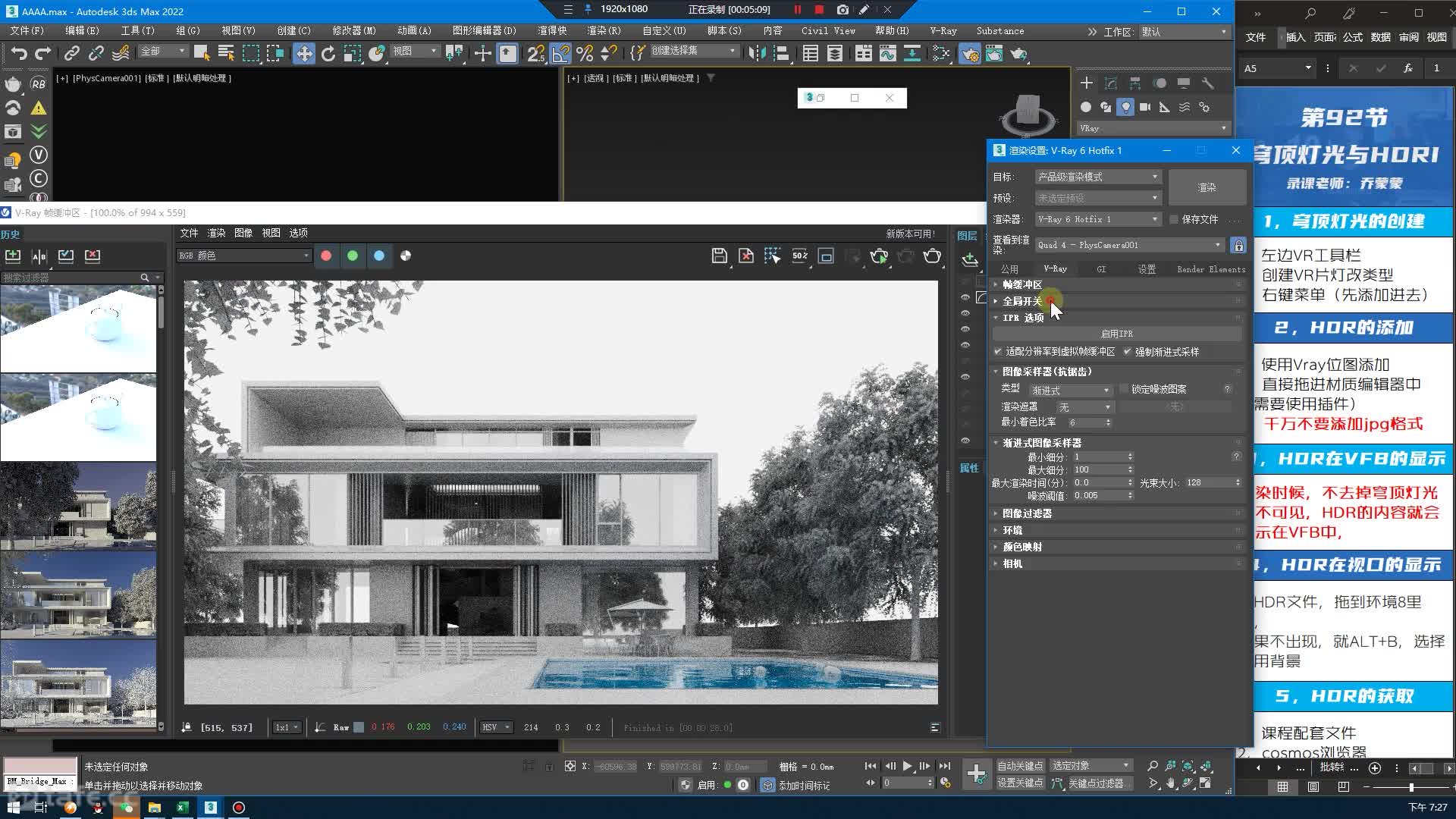Expand the 全局开关 rollout
Image resolution: width=1456 pixels, height=819 pixels.
(1119, 301)
